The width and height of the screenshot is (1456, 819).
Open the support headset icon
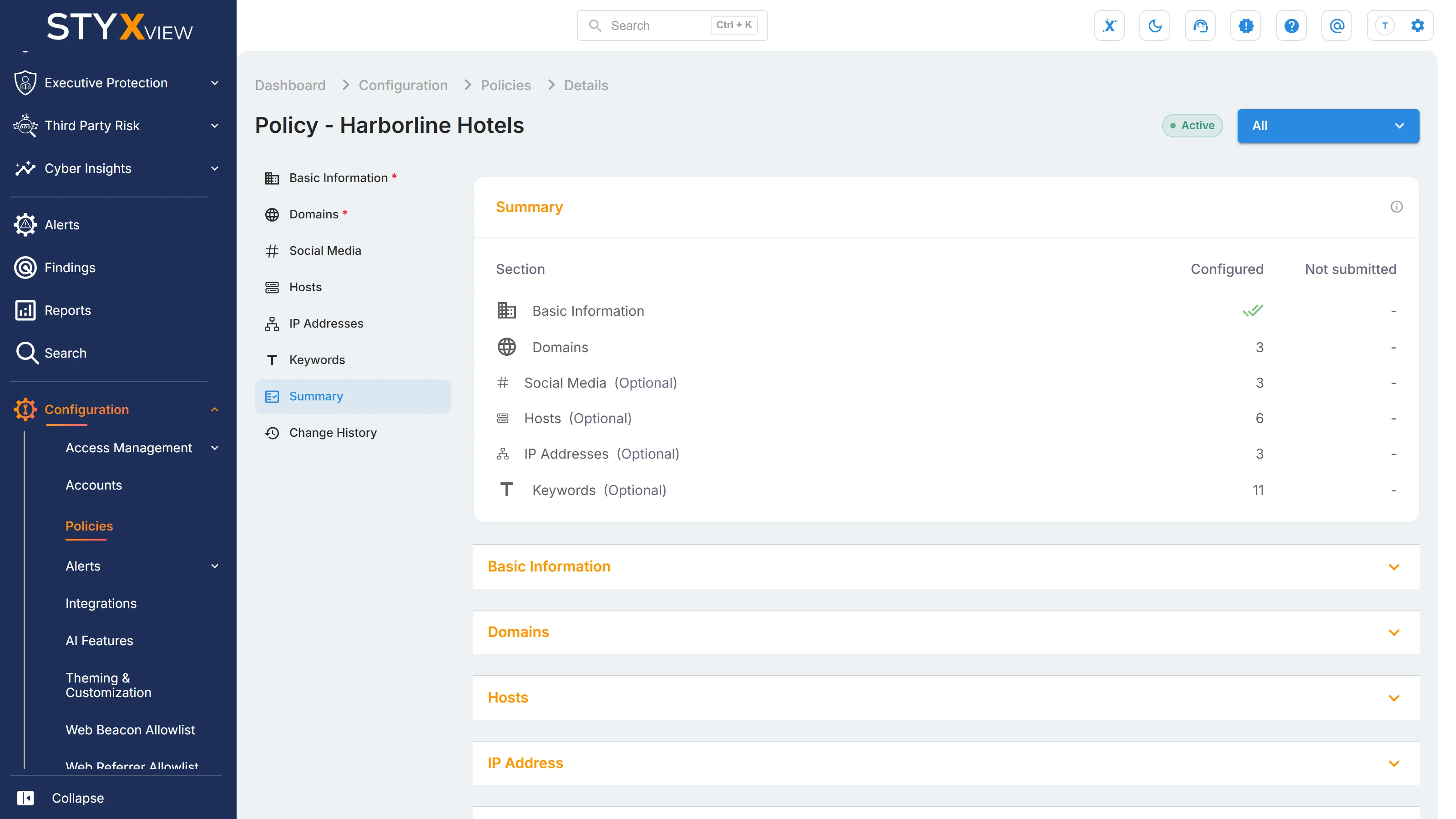point(1200,25)
